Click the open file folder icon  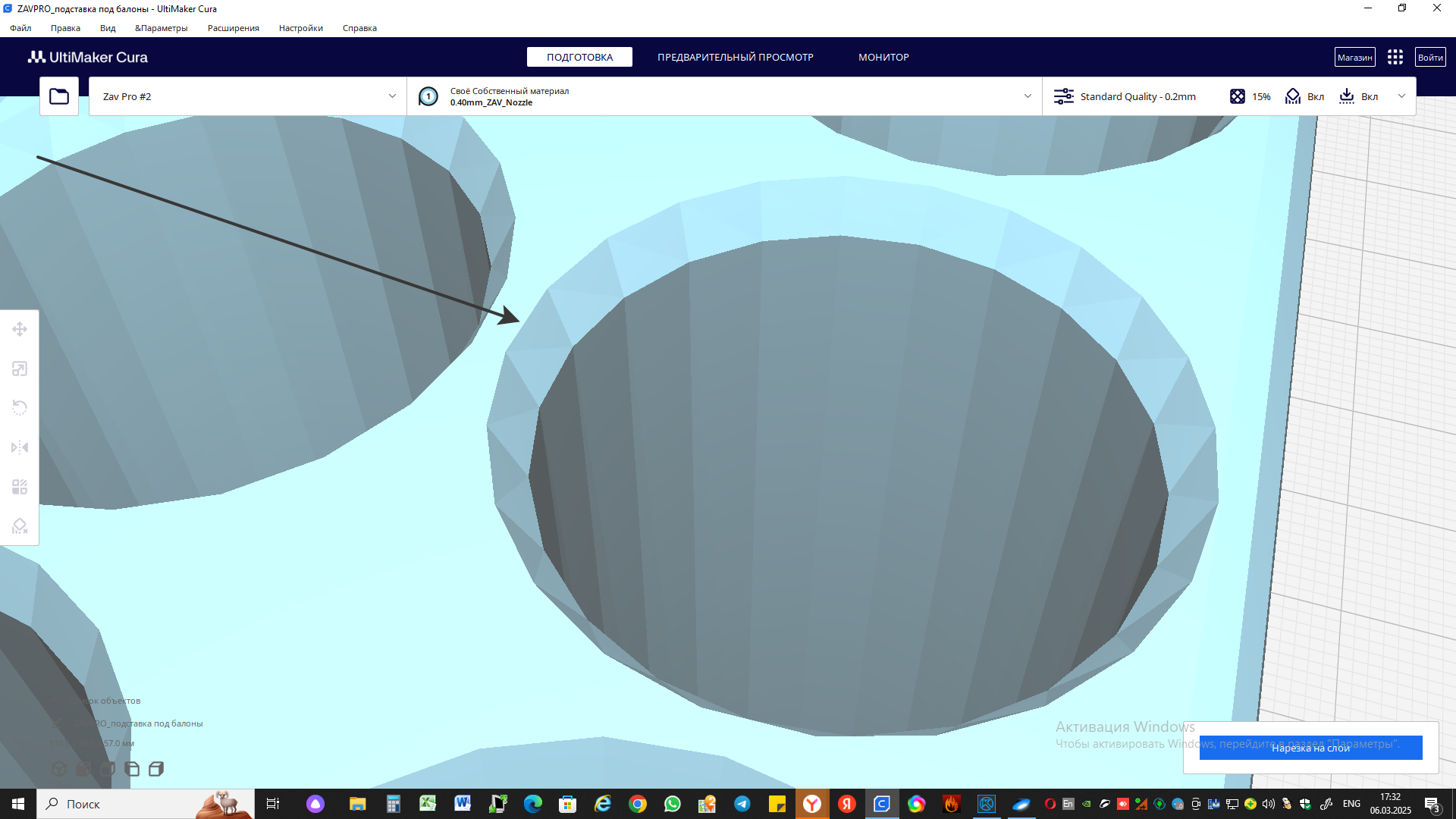click(59, 96)
